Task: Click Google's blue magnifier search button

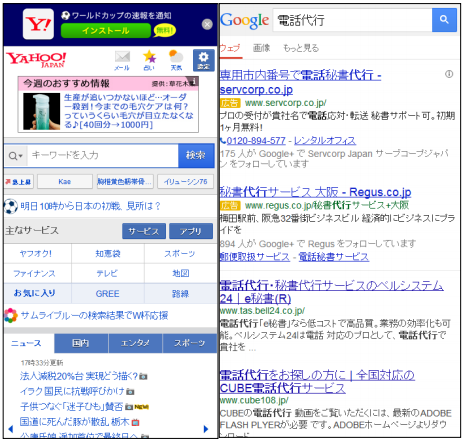Action: [x=444, y=20]
